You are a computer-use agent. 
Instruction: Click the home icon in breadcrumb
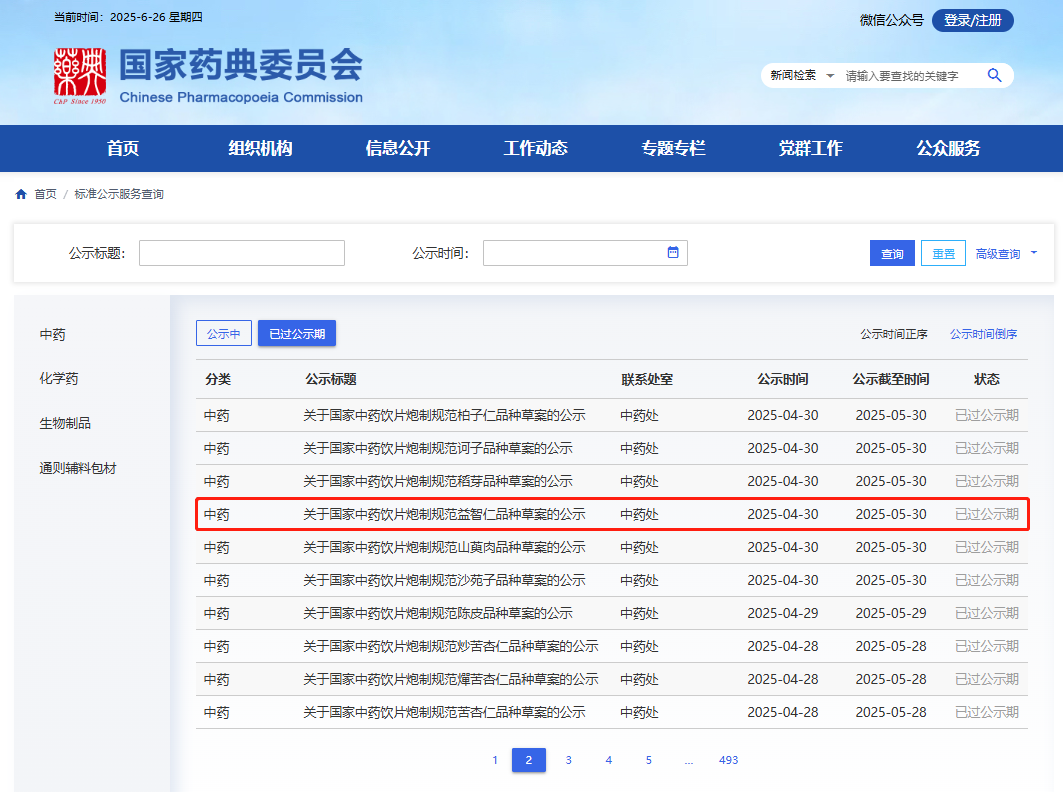(x=21, y=194)
